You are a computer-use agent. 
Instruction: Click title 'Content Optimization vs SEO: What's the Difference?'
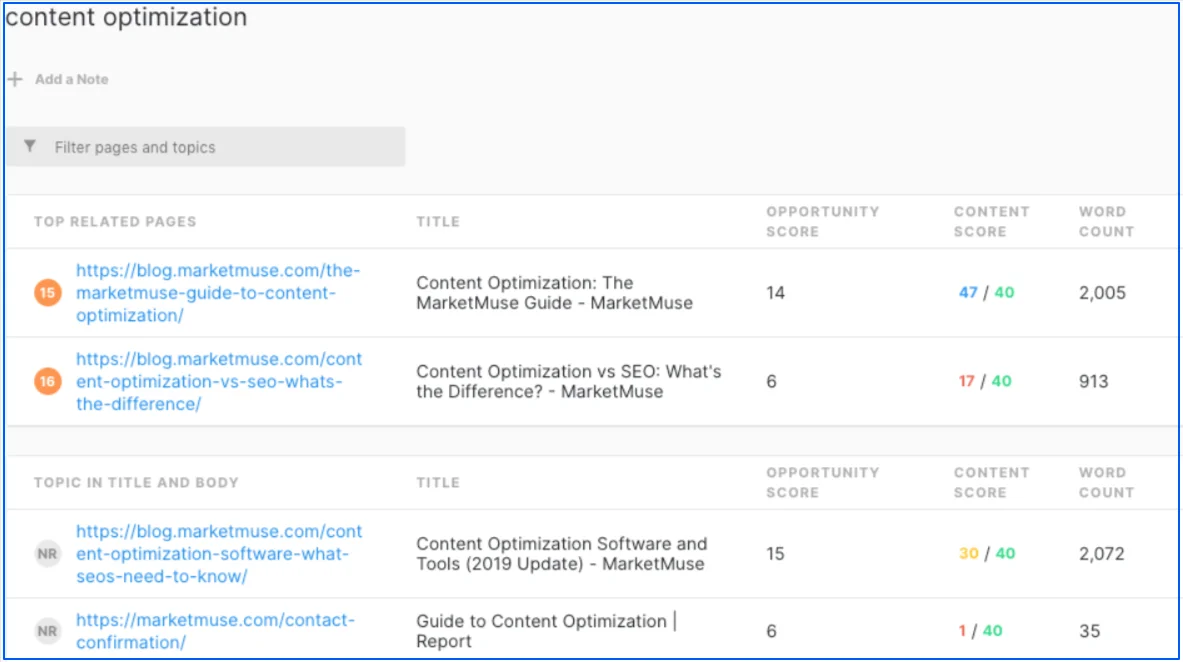569,381
